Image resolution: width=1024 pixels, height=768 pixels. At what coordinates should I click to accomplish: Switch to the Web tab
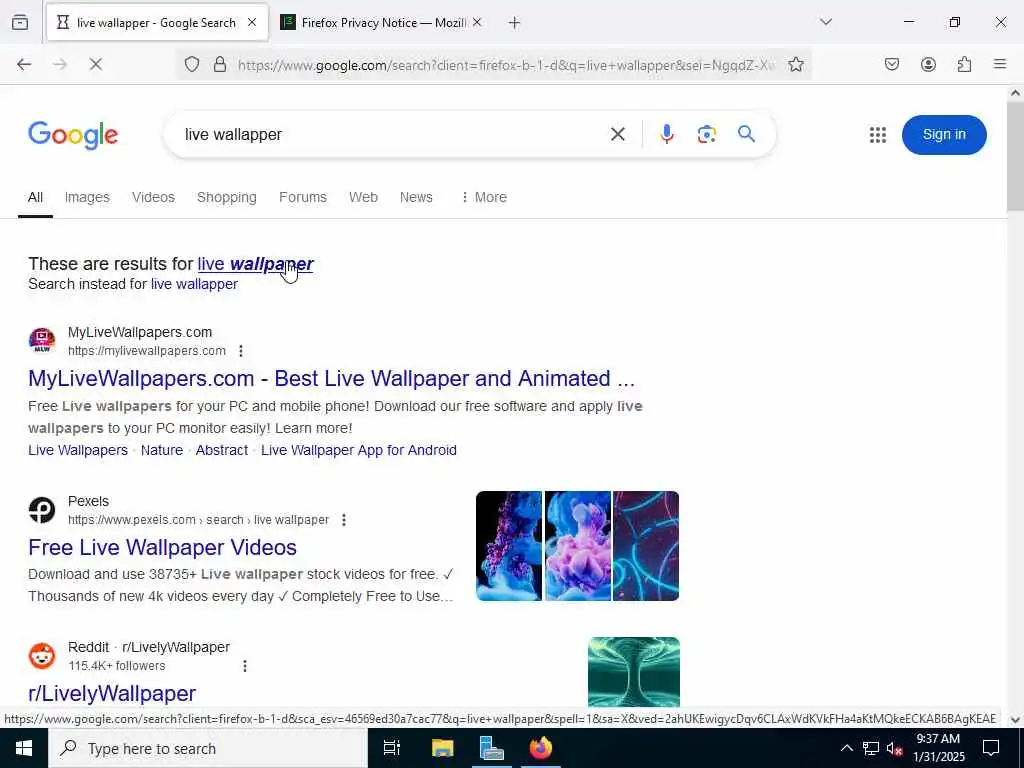(x=363, y=197)
